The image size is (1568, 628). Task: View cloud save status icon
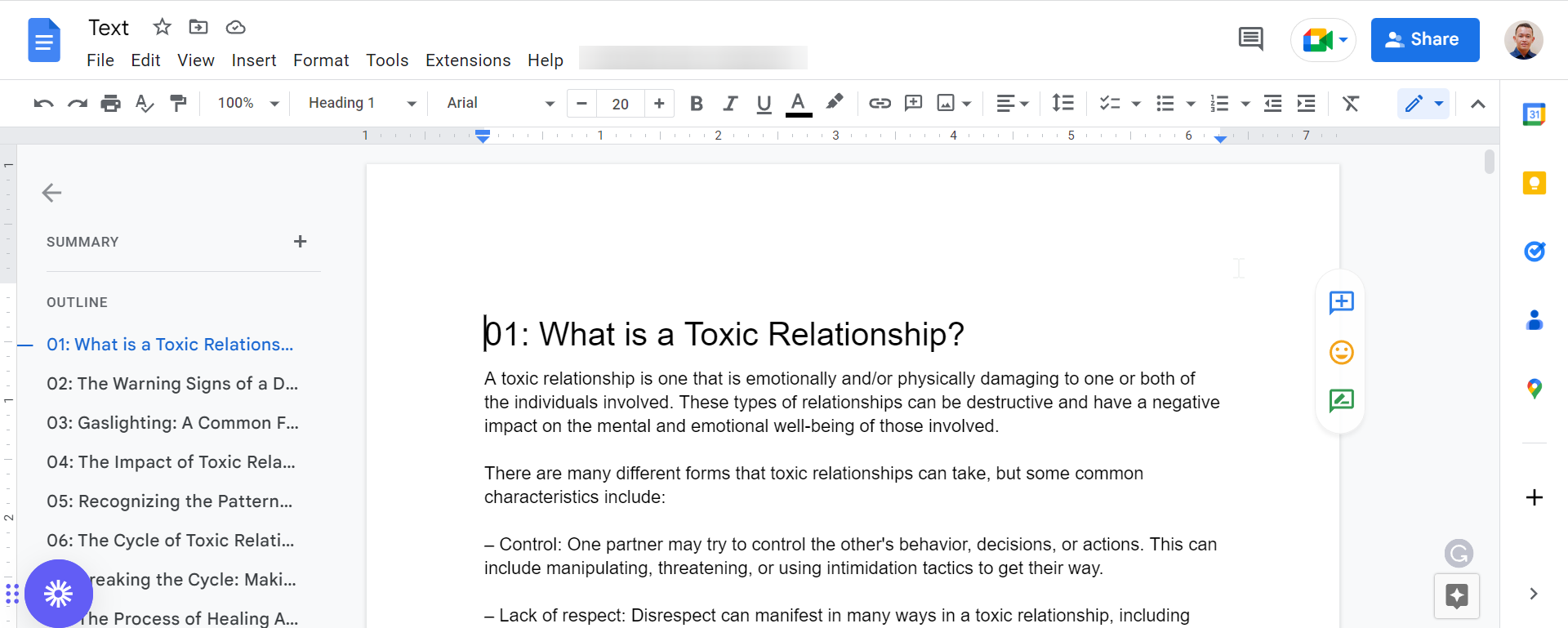pyautogui.click(x=236, y=27)
